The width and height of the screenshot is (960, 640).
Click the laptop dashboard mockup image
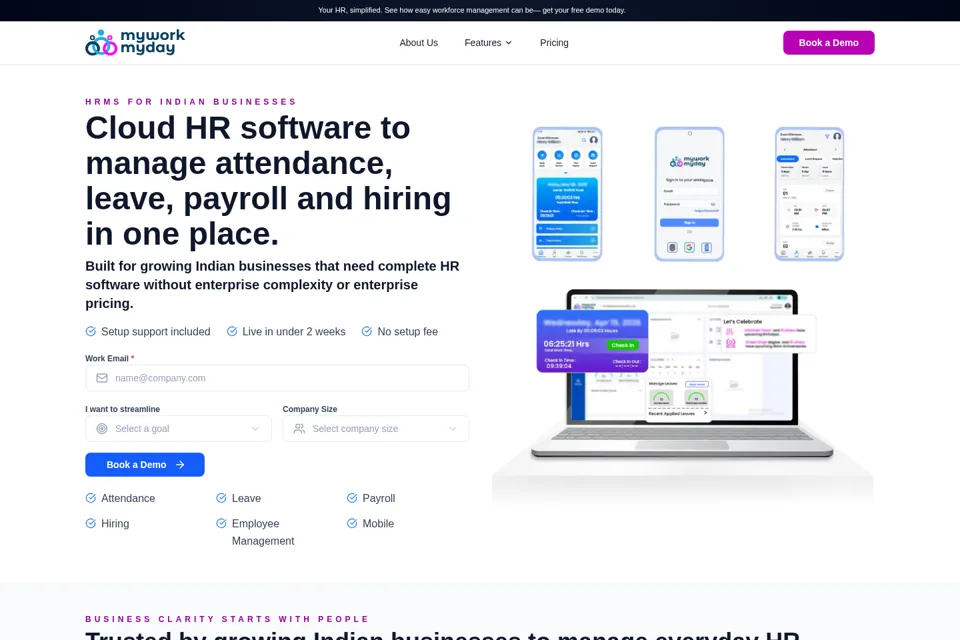(x=682, y=374)
